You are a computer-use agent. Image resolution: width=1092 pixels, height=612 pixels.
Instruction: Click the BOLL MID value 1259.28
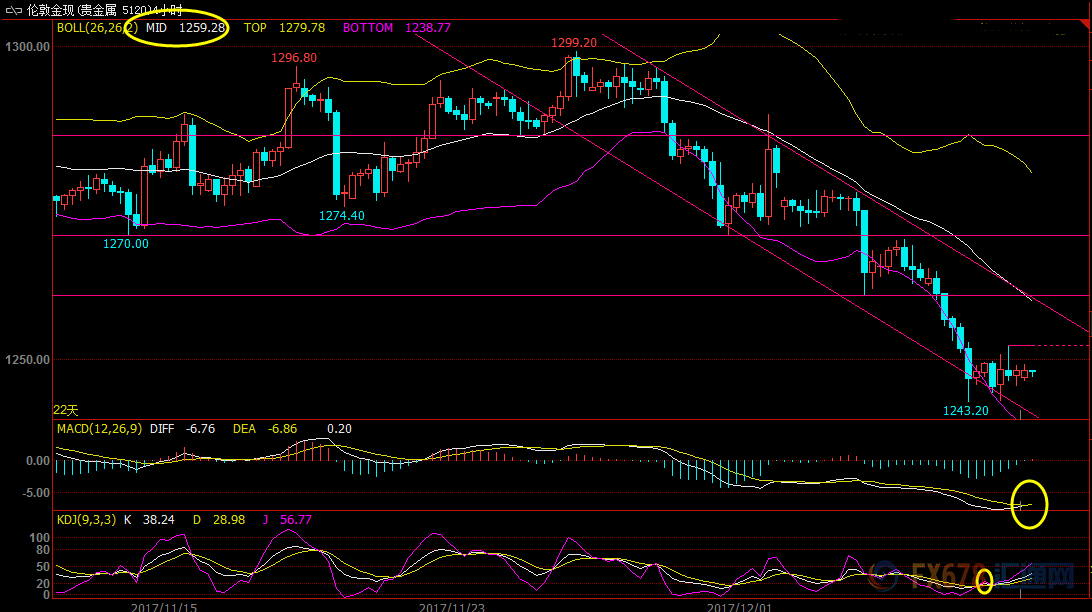tap(203, 28)
